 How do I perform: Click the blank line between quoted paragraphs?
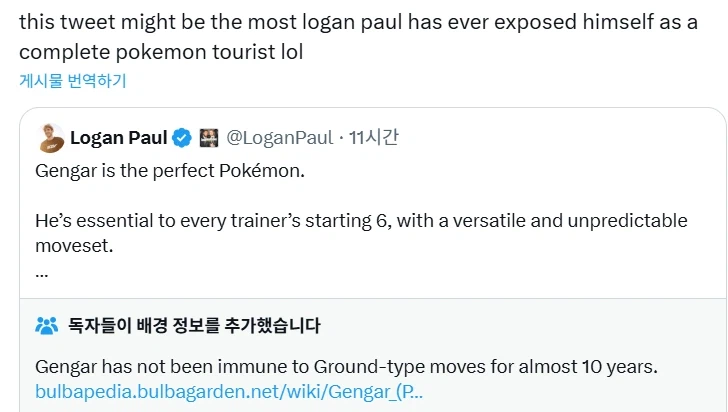(300, 196)
